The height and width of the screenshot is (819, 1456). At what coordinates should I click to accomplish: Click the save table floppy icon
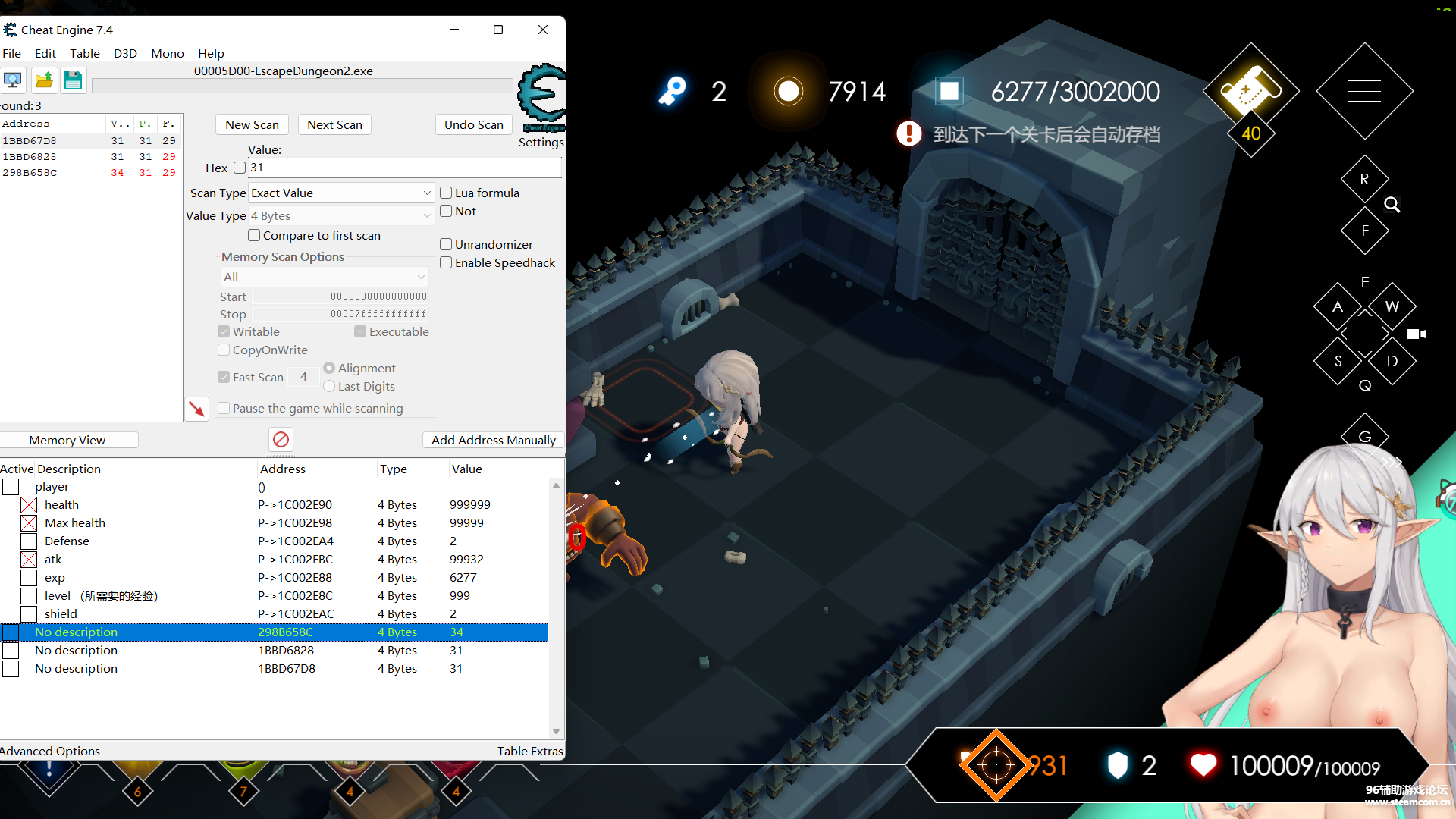tap(73, 80)
